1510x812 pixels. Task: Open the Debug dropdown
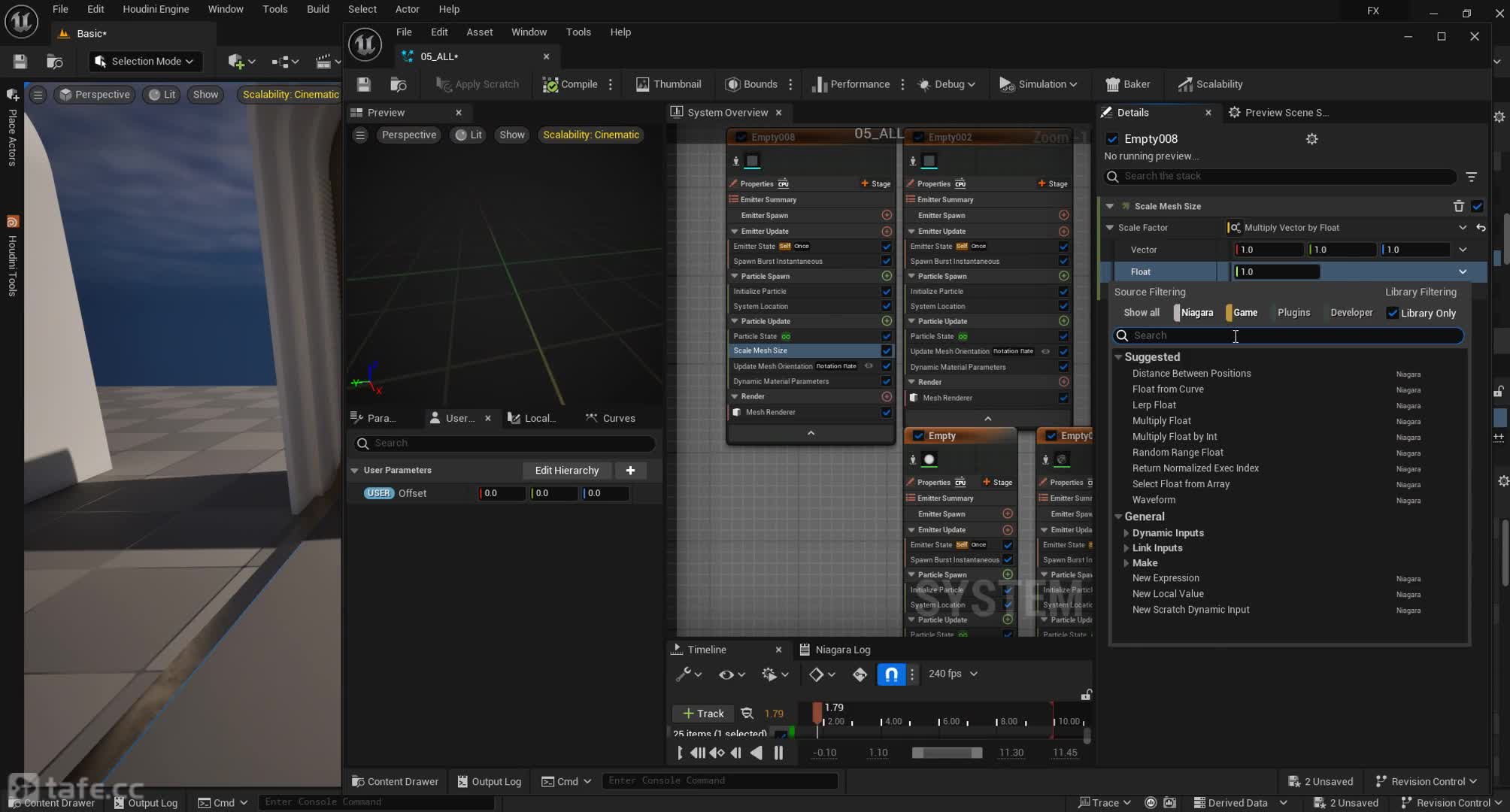pyautogui.click(x=947, y=84)
